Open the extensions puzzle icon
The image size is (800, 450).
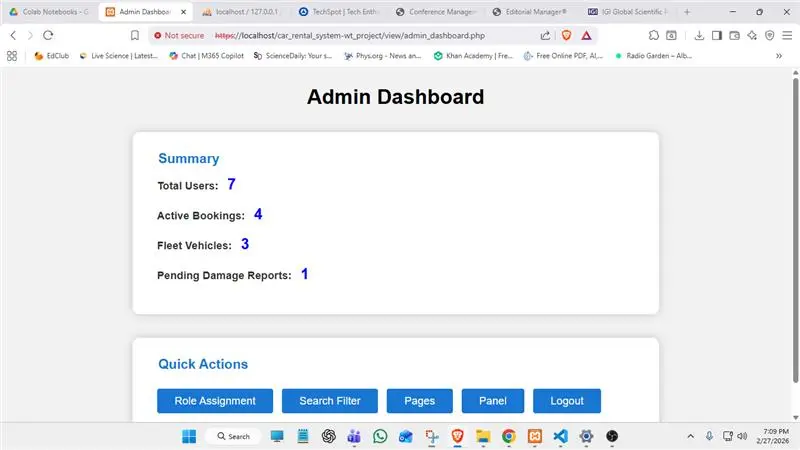coord(653,35)
